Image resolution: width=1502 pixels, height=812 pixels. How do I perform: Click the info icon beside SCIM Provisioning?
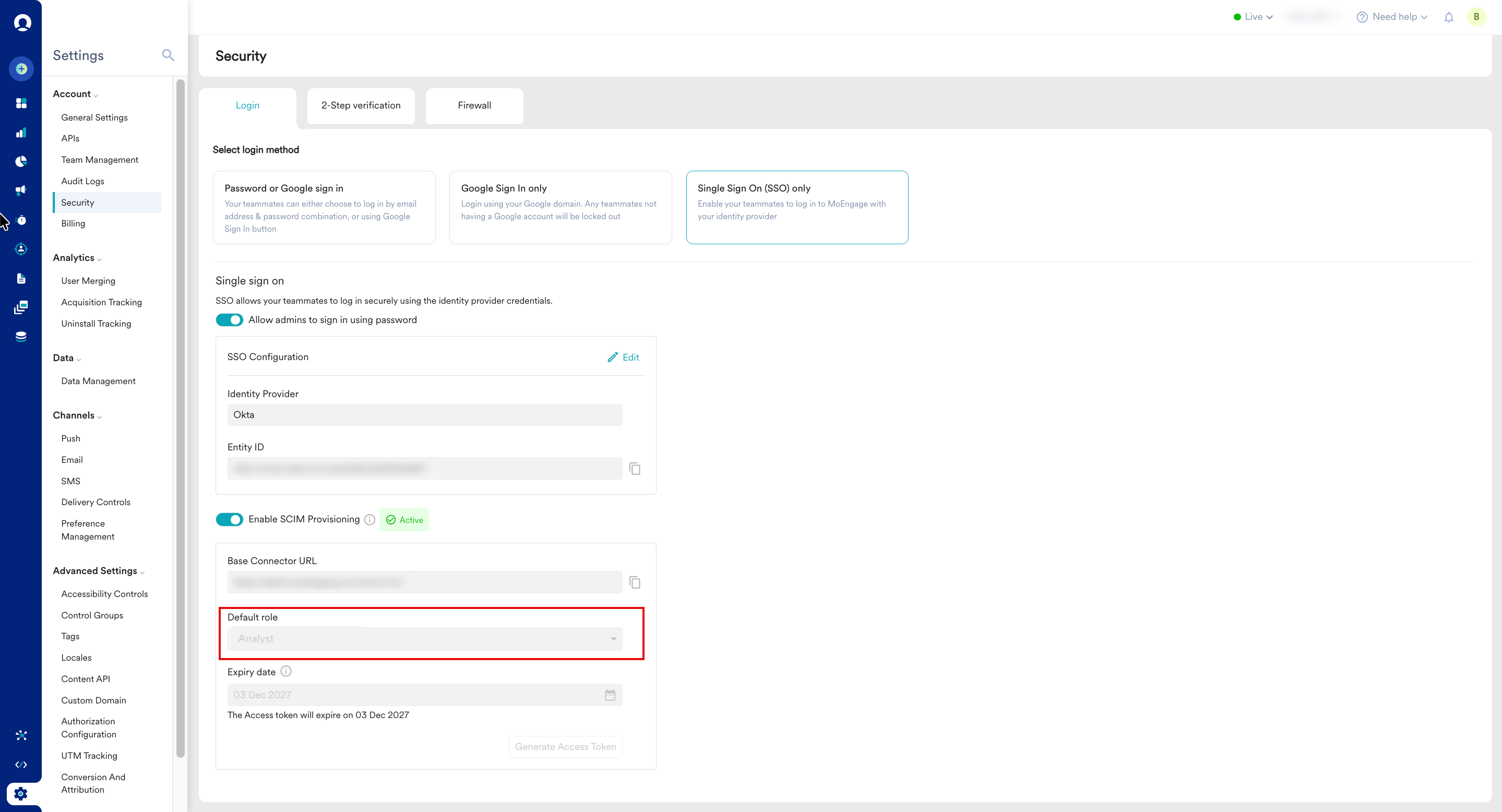pyautogui.click(x=369, y=519)
